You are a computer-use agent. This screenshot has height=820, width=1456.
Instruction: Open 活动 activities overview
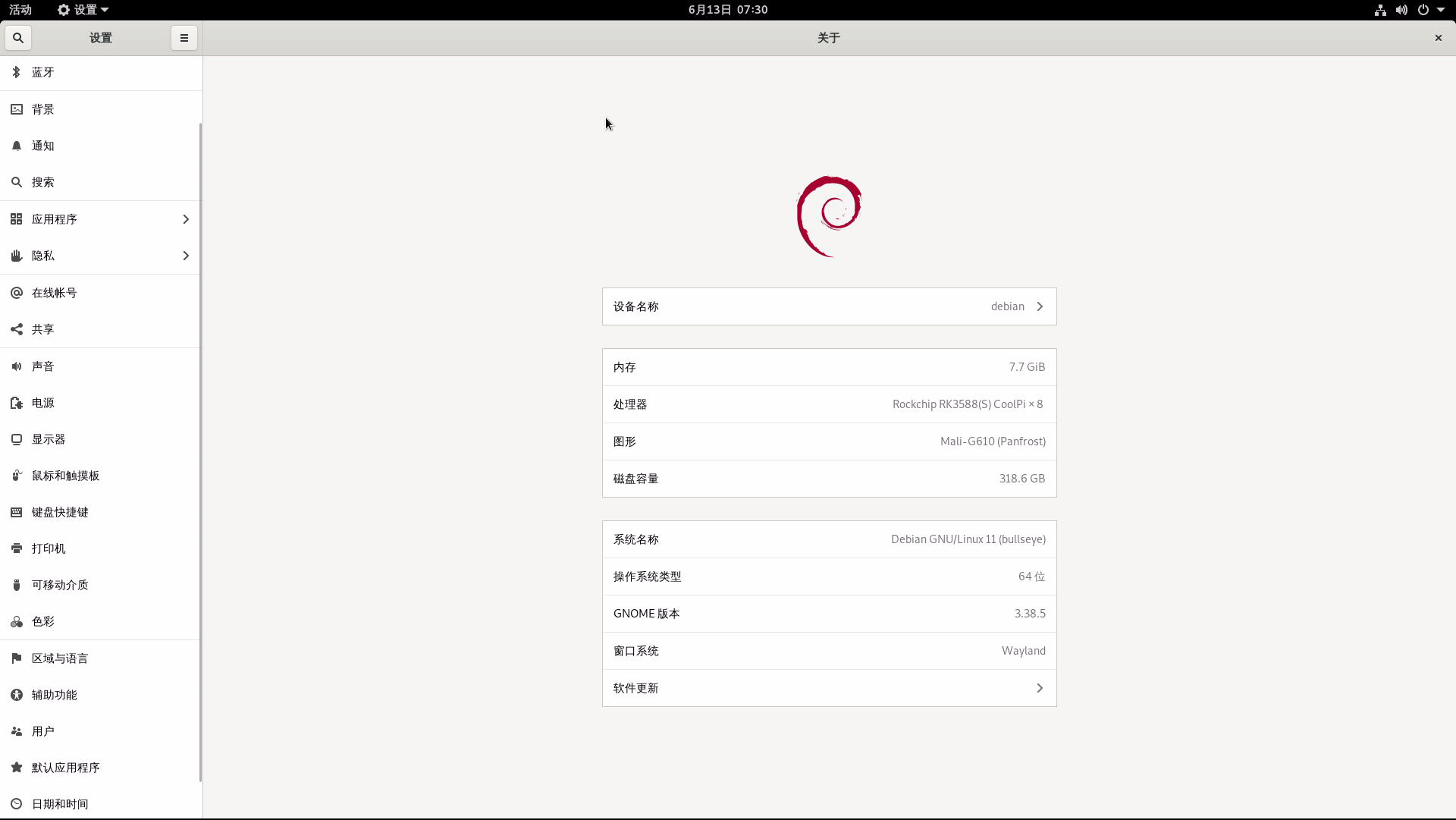coord(20,10)
